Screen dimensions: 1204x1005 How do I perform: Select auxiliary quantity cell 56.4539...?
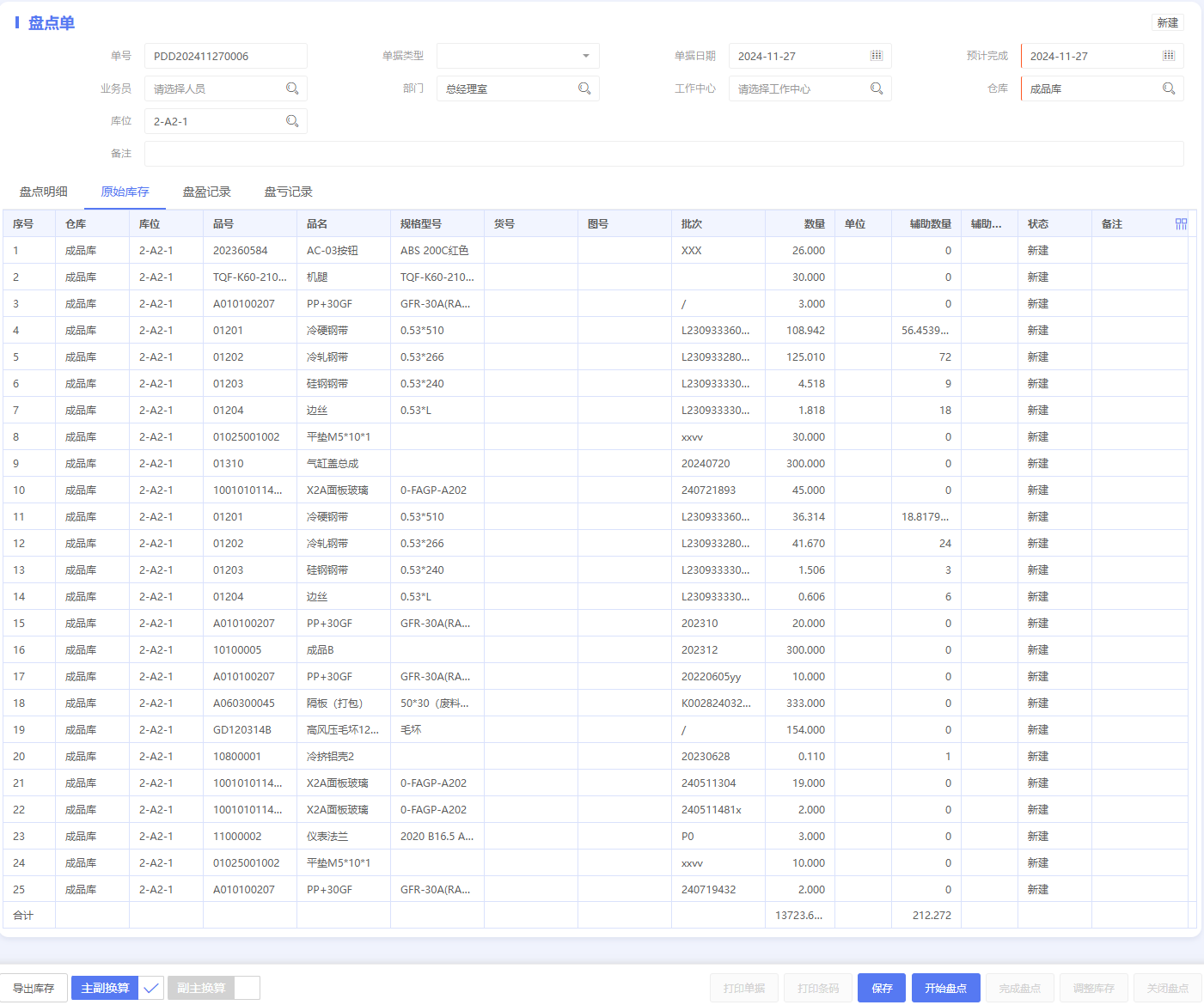(x=926, y=331)
